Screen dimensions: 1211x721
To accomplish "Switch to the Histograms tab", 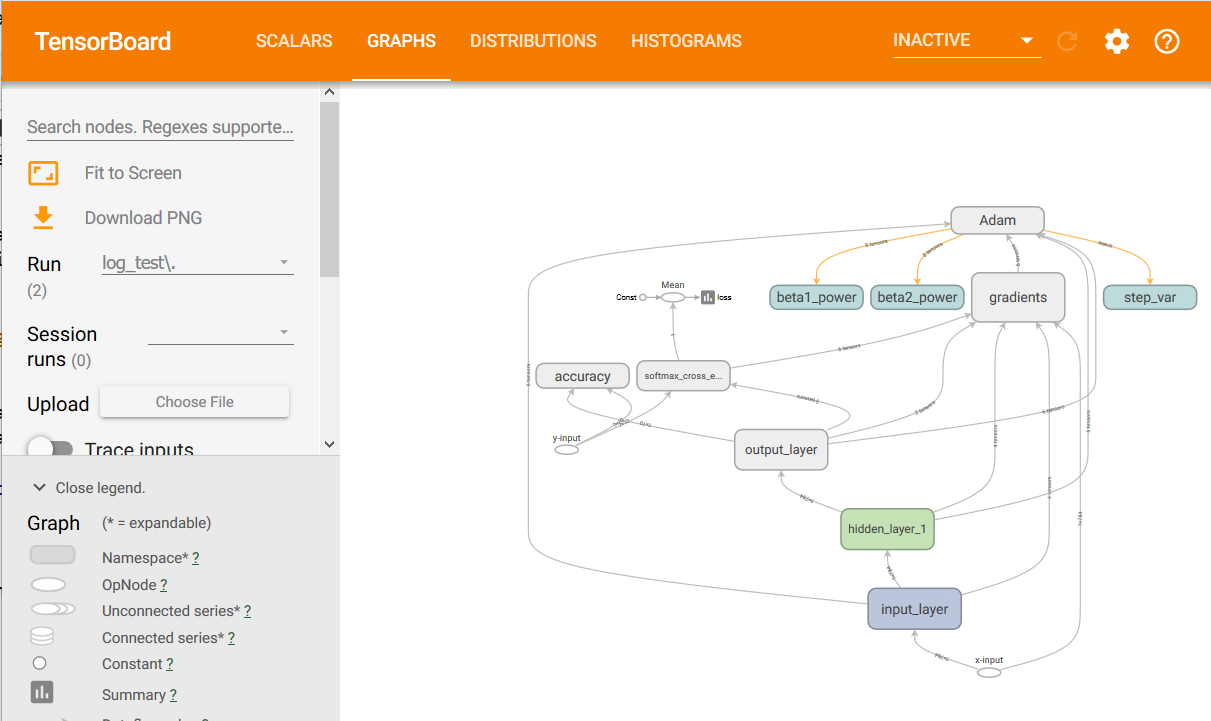I will click(x=686, y=41).
